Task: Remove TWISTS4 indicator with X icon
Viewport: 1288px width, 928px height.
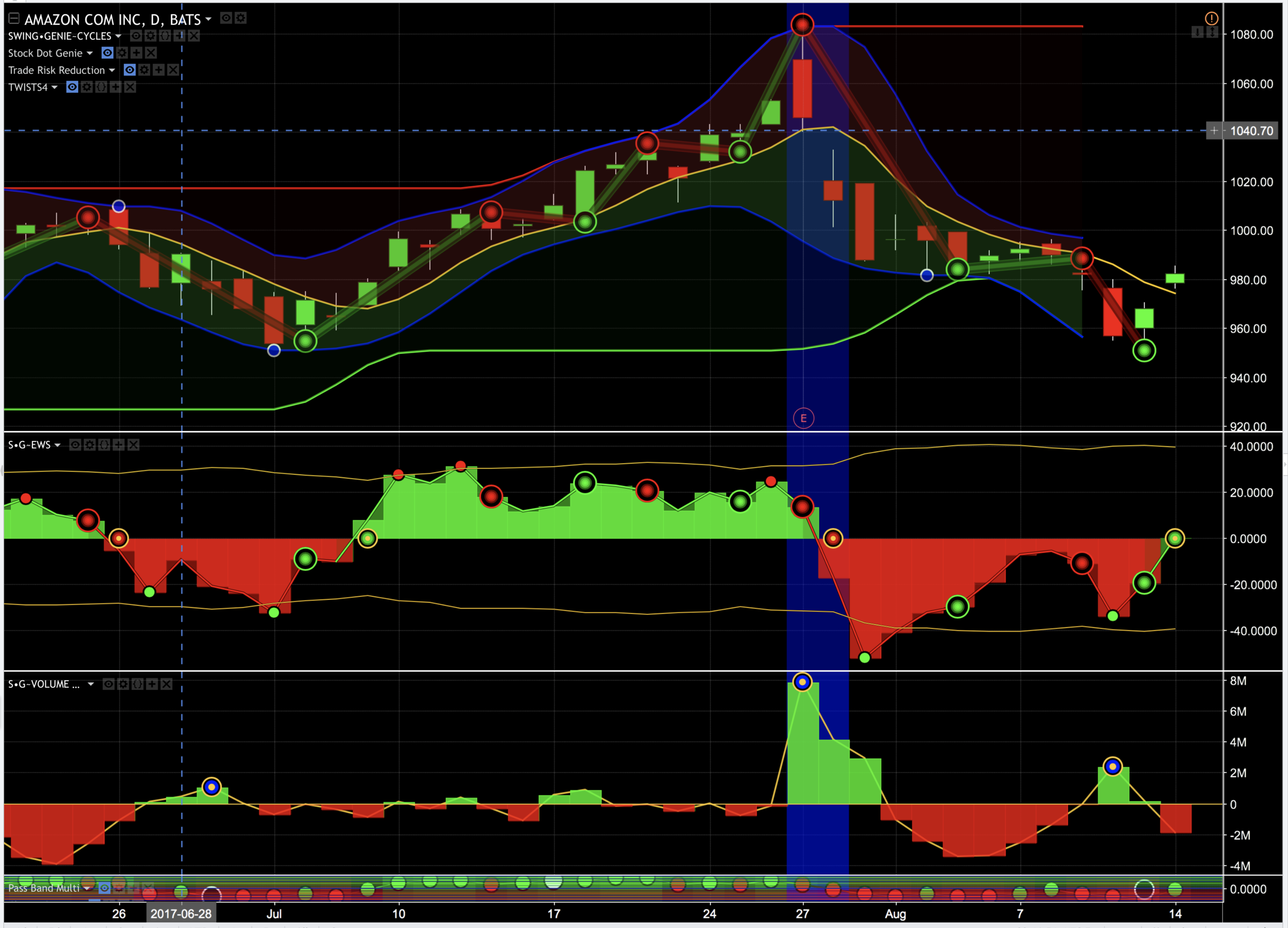Action: click(x=130, y=87)
